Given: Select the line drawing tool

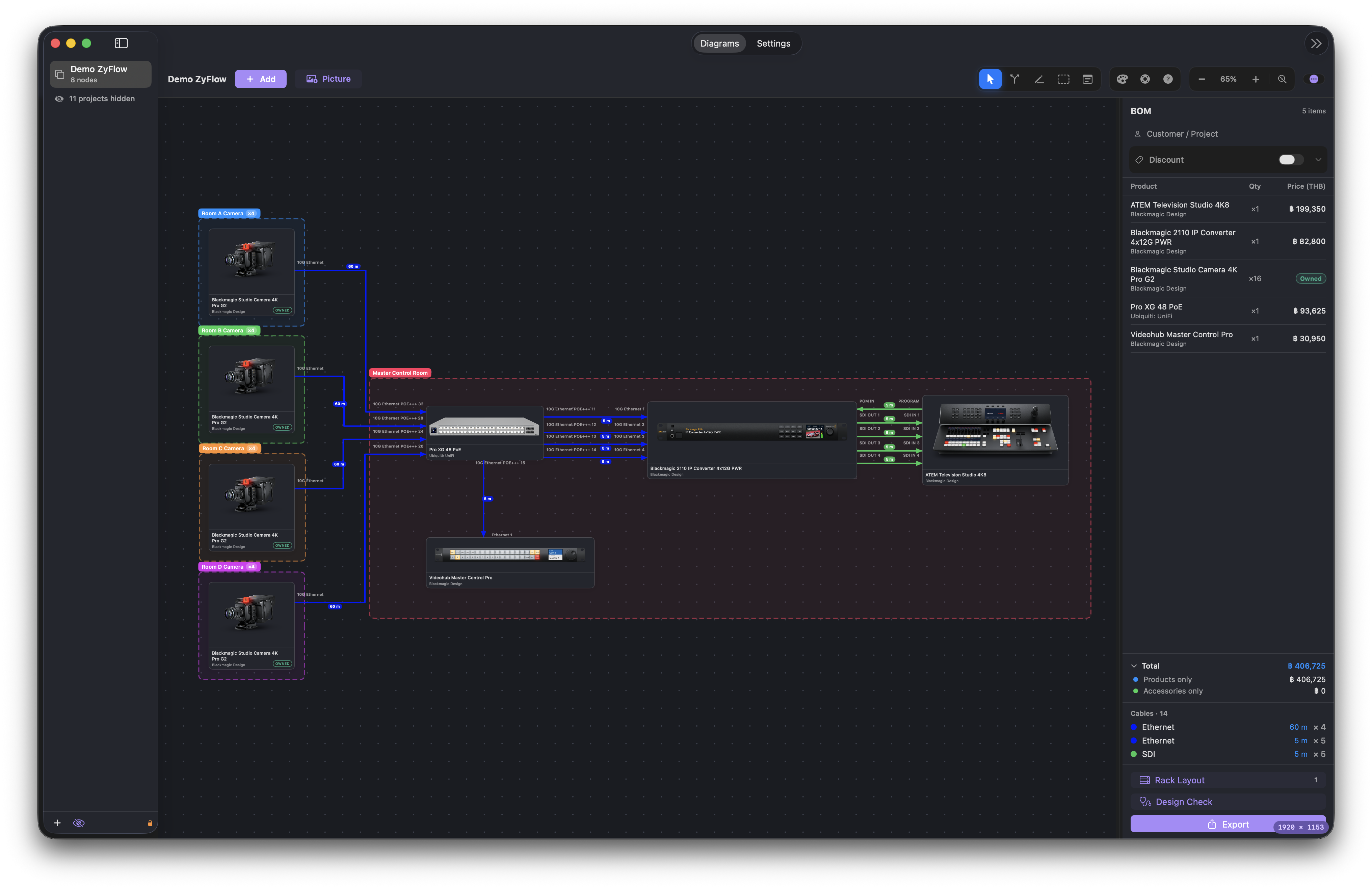Looking at the screenshot, I should click(1039, 79).
